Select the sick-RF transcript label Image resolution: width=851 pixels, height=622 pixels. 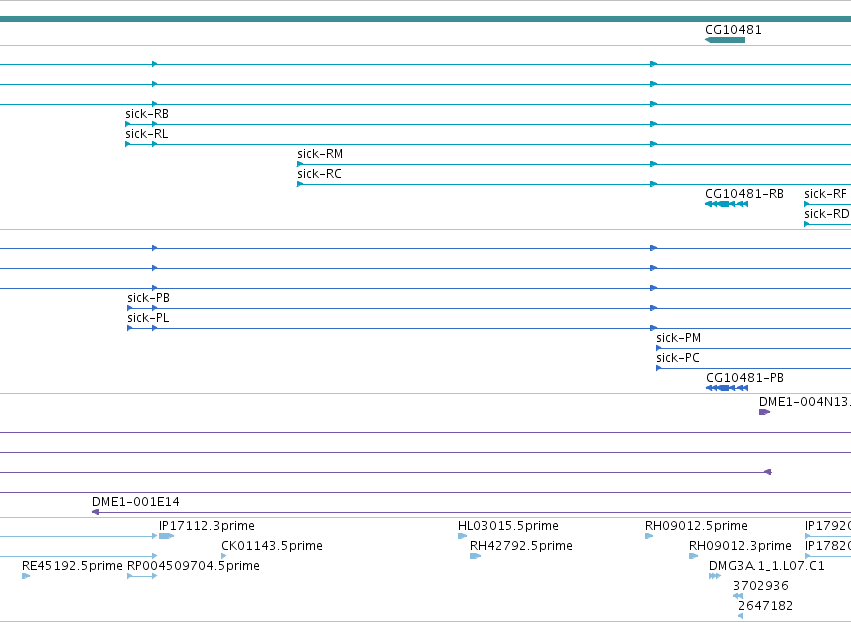click(825, 194)
